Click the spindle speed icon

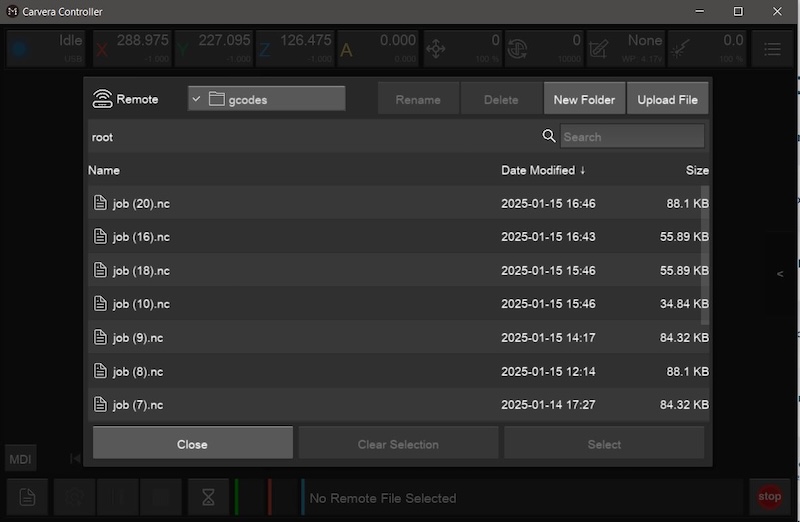point(517,49)
